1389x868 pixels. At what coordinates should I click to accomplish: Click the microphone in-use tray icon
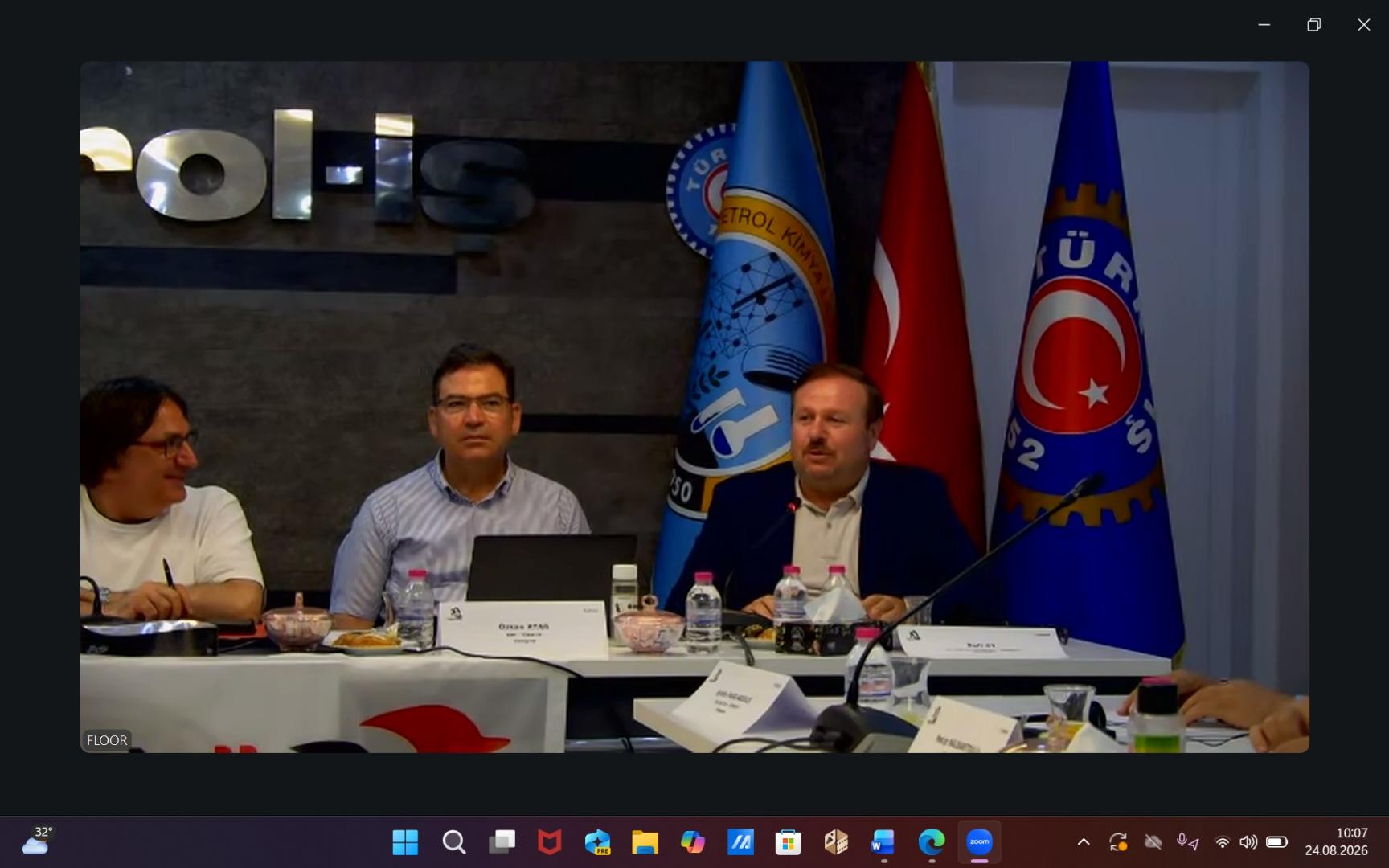(1186, 842)
